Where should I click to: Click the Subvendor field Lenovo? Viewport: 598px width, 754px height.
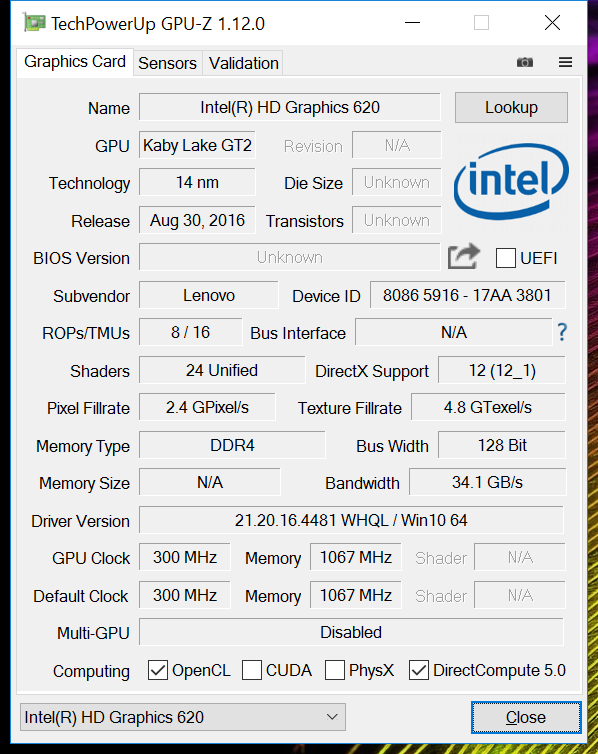point(209,295)
